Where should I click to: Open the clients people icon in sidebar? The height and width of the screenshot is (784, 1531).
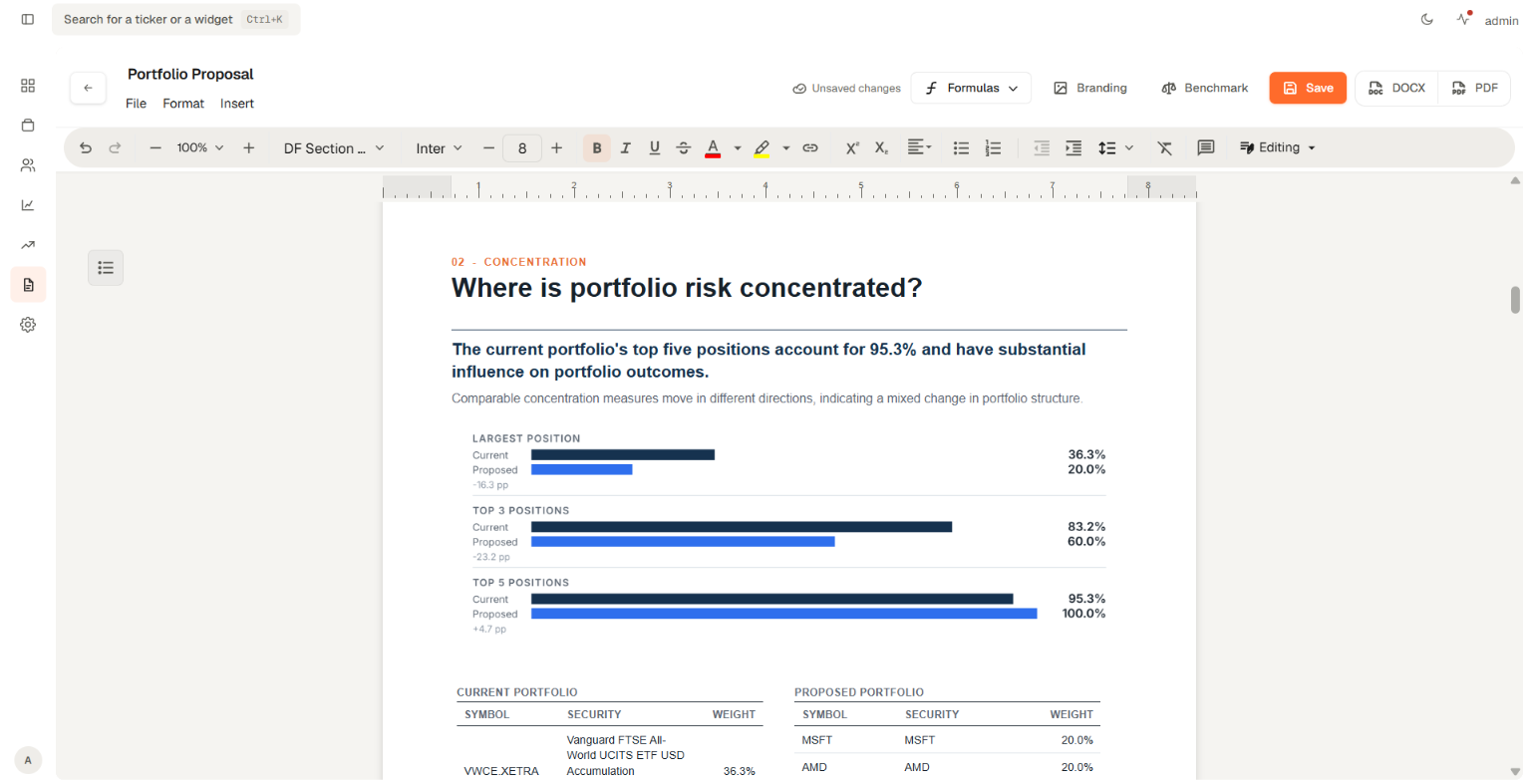point(28,165)
